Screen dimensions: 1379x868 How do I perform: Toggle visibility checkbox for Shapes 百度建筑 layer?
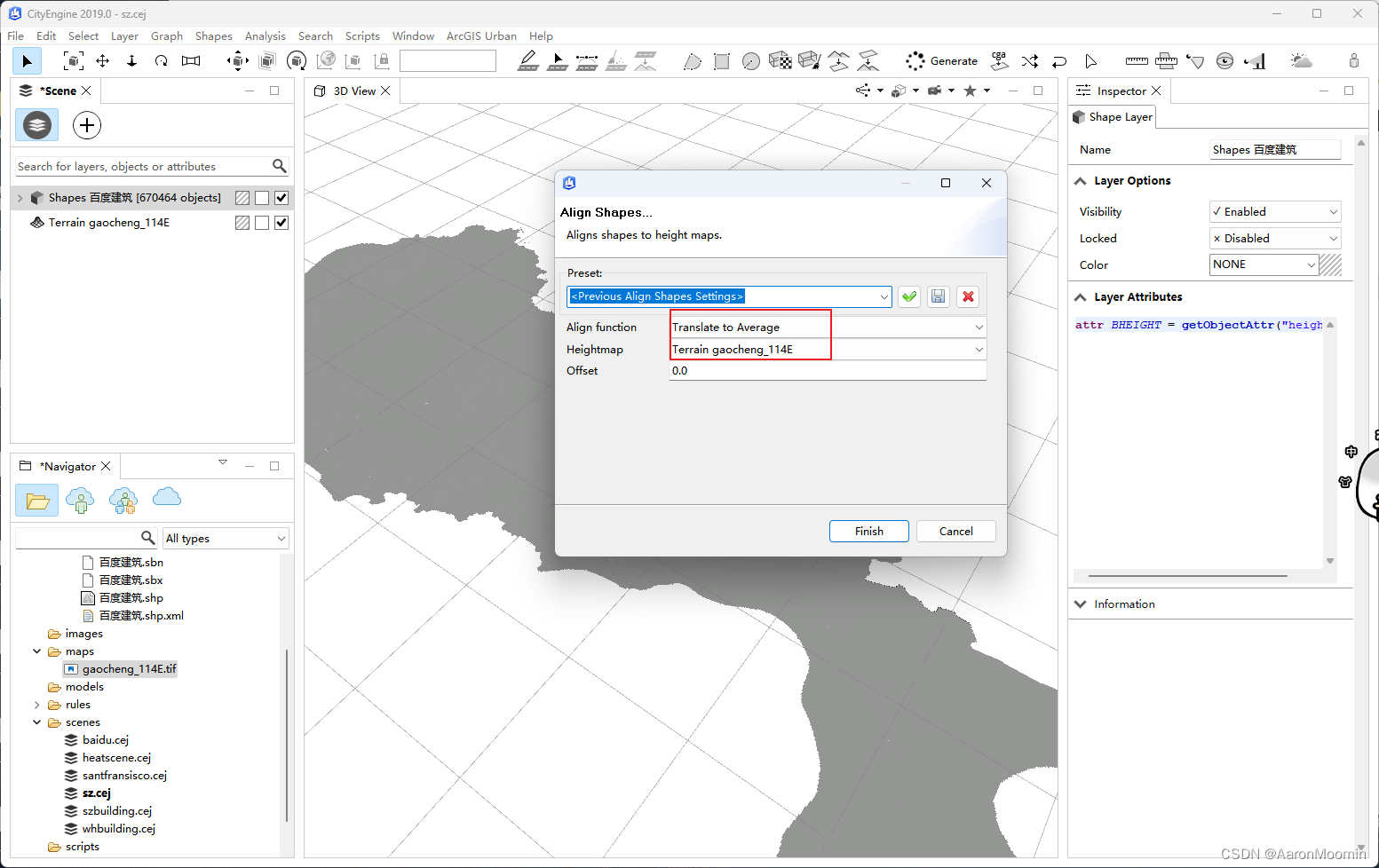281,198
